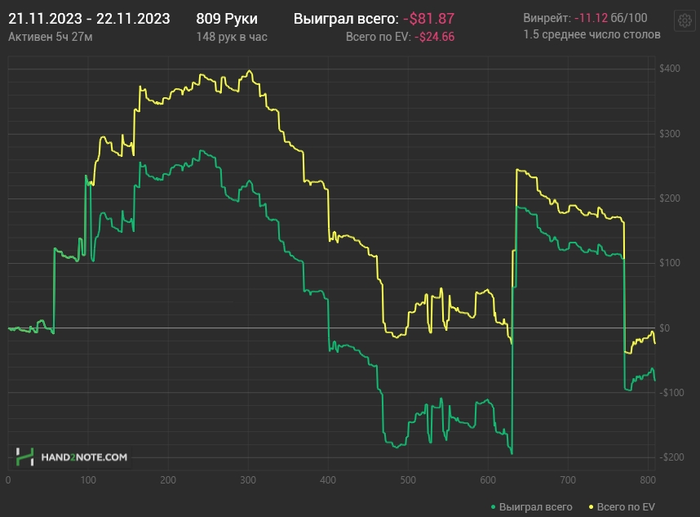
Task: Click the "148 рук в час" stat
Action: pyautogui.click(x=234, y=37)
